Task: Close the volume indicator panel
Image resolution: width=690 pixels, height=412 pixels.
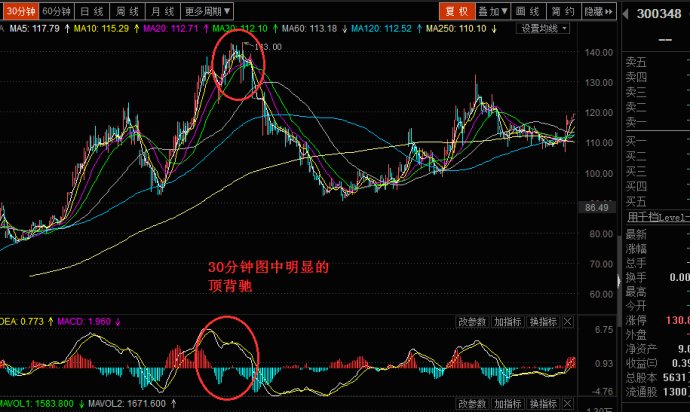Action: [568, 404]
